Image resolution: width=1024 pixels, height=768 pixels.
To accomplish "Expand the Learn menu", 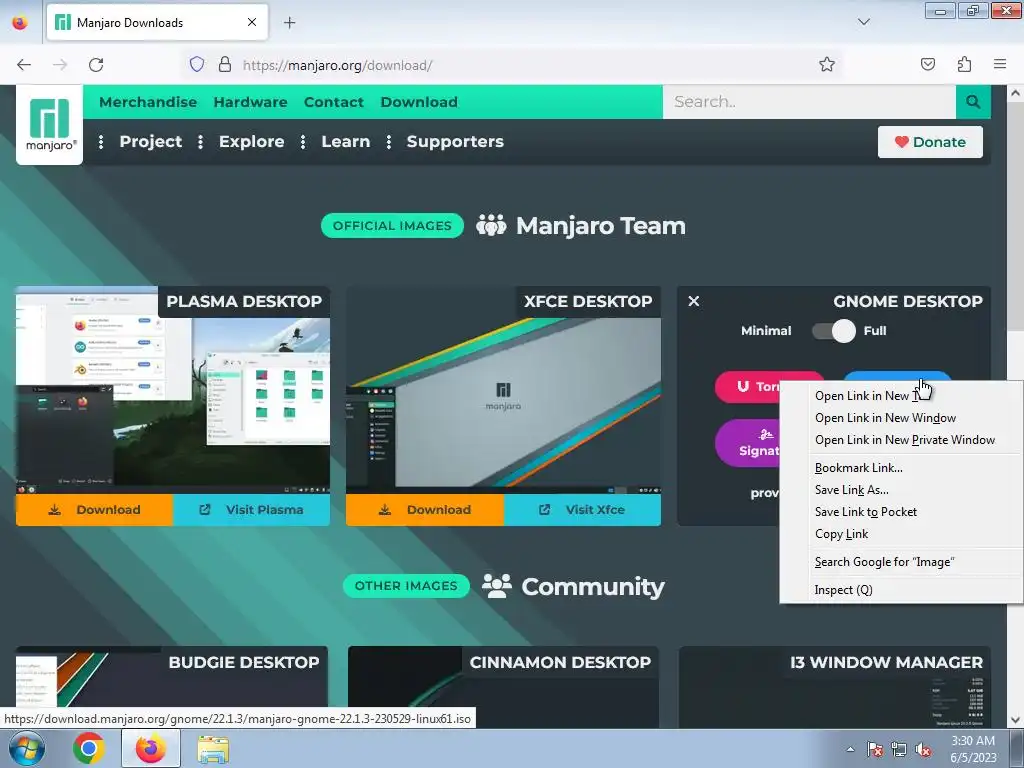I will (345, 142).
